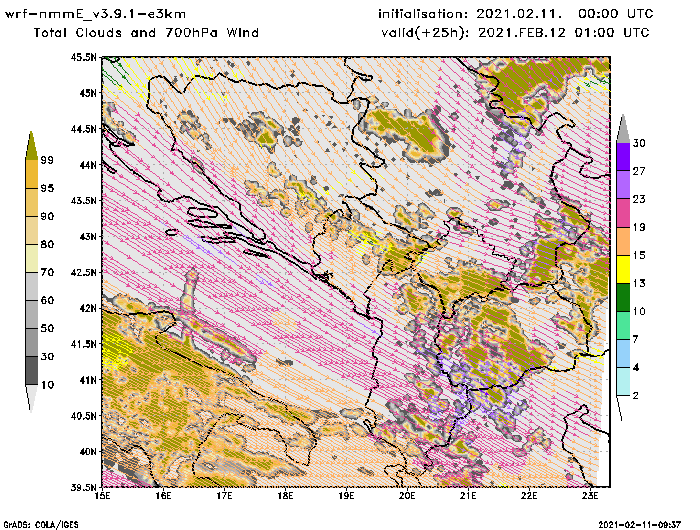Click the wind legend swatch between 10 and 13
The width and height of the screenshot is (700, 530).
(623, 297)
